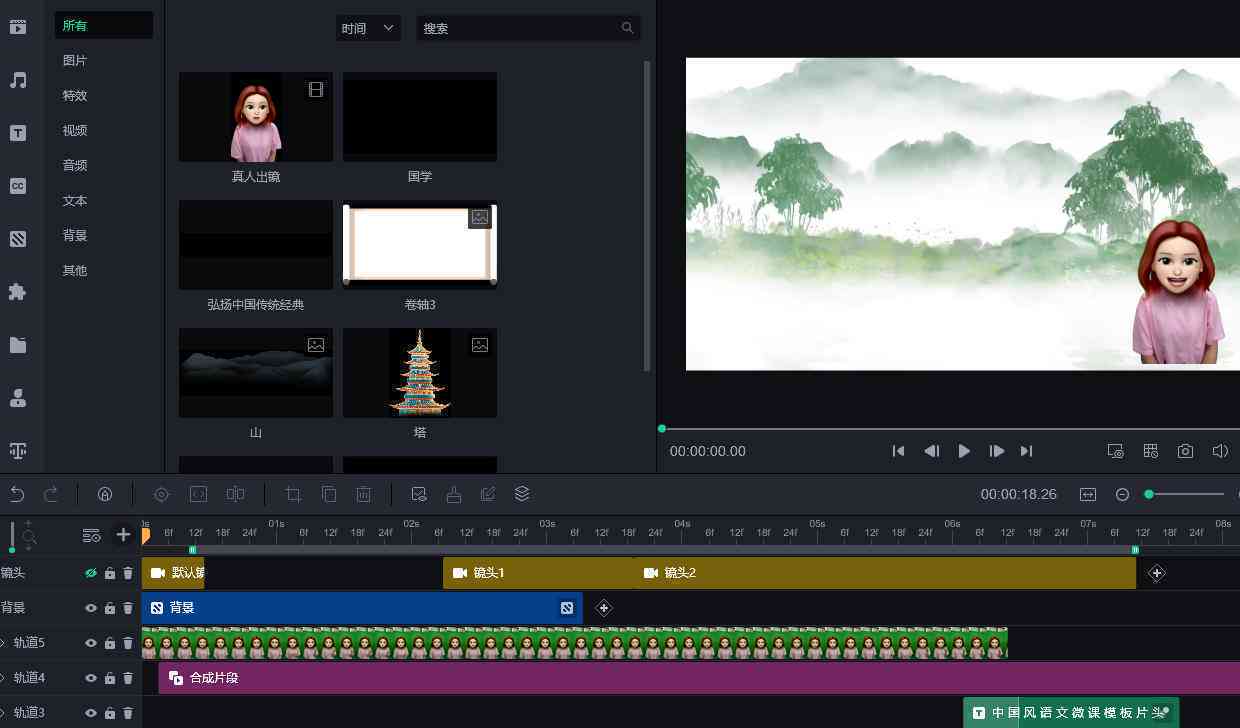1240x728 pixels.
Task: Open the volume speaker icon in preview
Action: tap(1220, 451)
